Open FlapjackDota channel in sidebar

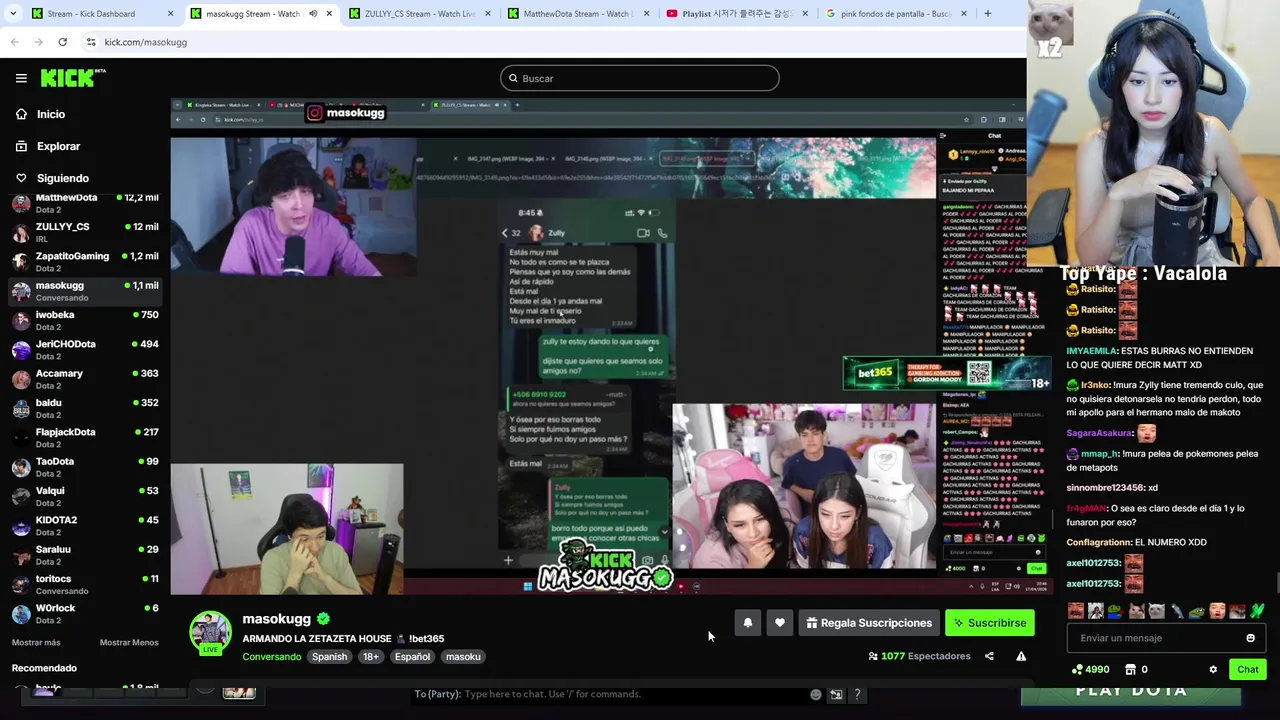(85, 437)
